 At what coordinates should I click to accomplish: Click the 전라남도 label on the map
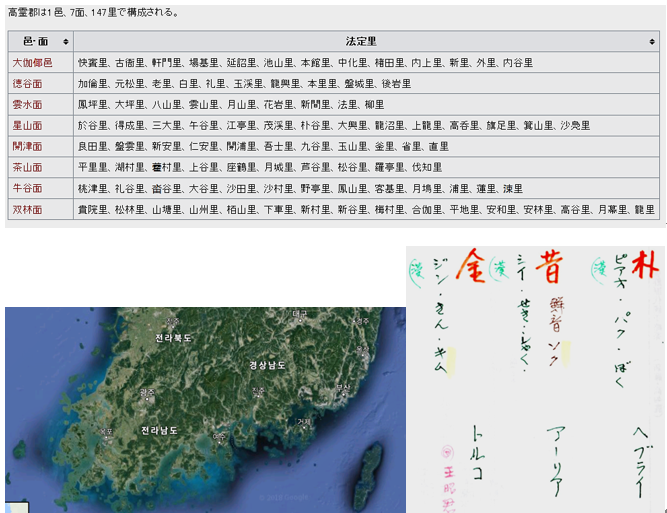[x=160, y=431]
